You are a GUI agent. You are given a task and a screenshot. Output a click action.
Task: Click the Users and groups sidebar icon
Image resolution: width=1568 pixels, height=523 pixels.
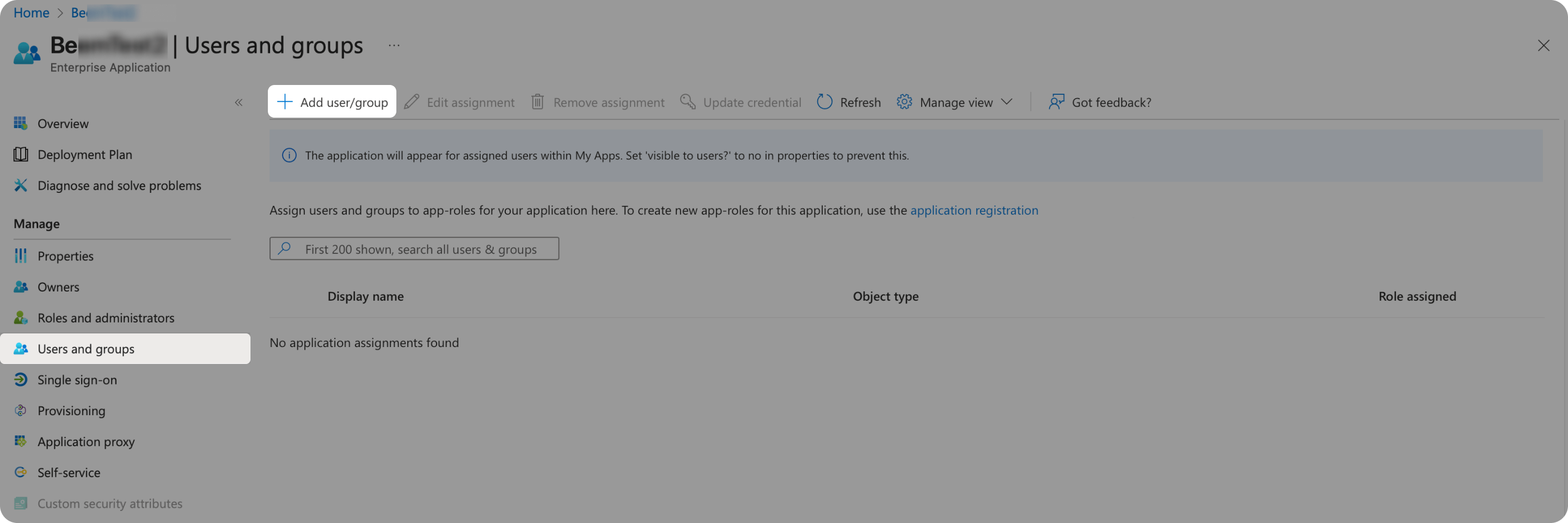tap(21, 349)
